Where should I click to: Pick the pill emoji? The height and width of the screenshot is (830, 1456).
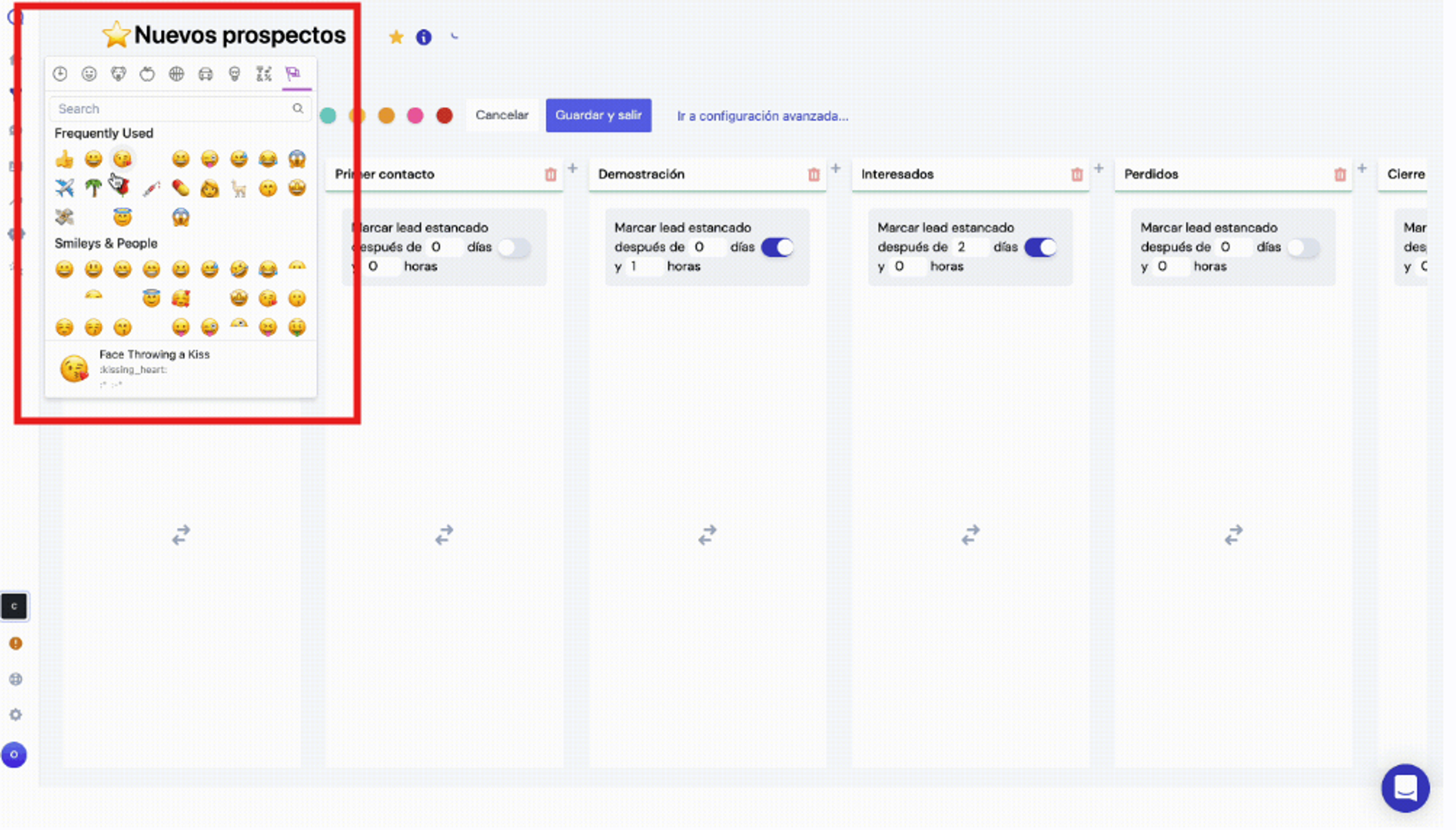pos(181,188)
